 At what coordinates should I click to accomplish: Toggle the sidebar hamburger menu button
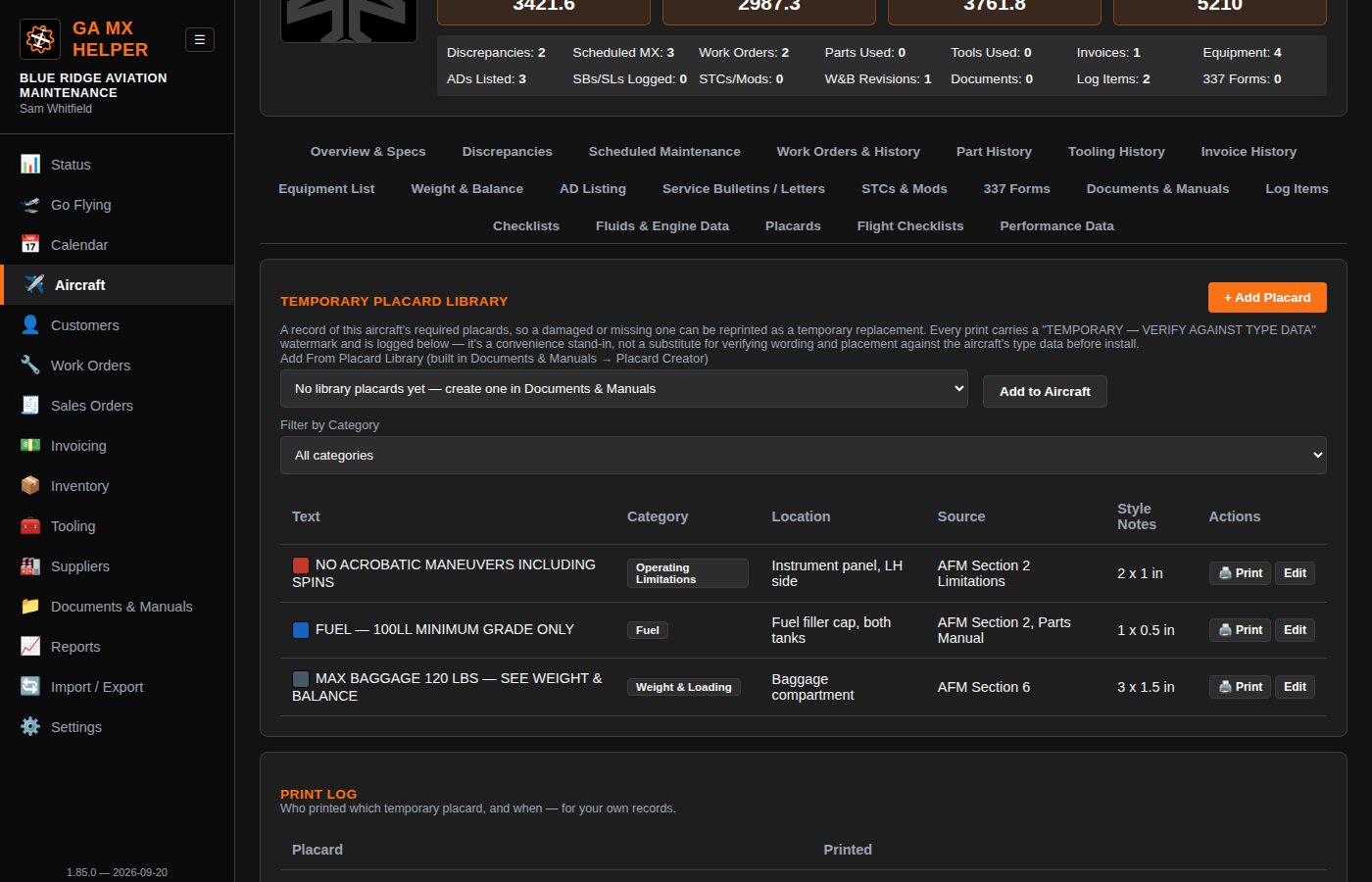[x=200, y=39]
